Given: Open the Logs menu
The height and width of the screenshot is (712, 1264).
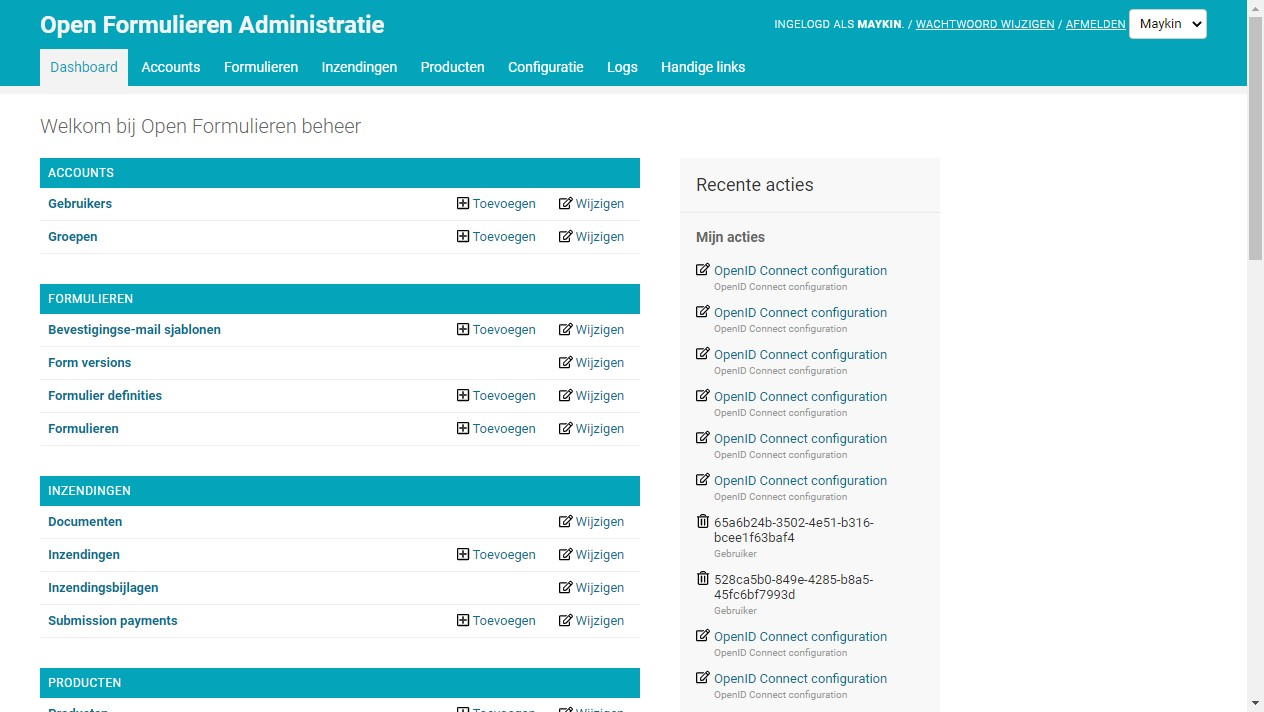Looking at the screenshot, I should click(x=622, y=67).
